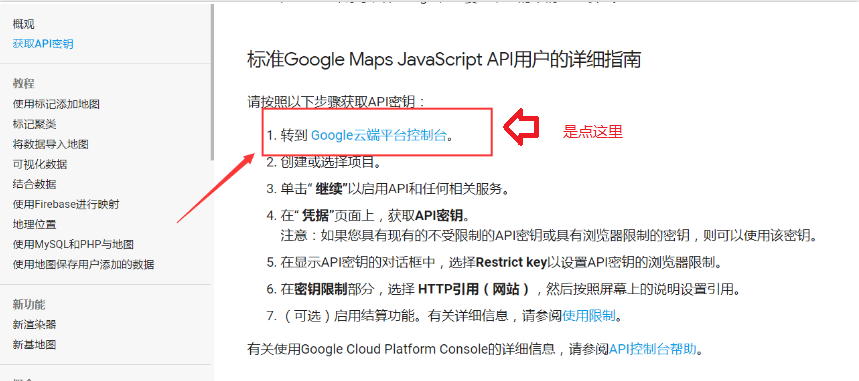This screenshot has height=381, width=859.
Task: Follow the 使用限制 link
Action: [x=588, y=316]
